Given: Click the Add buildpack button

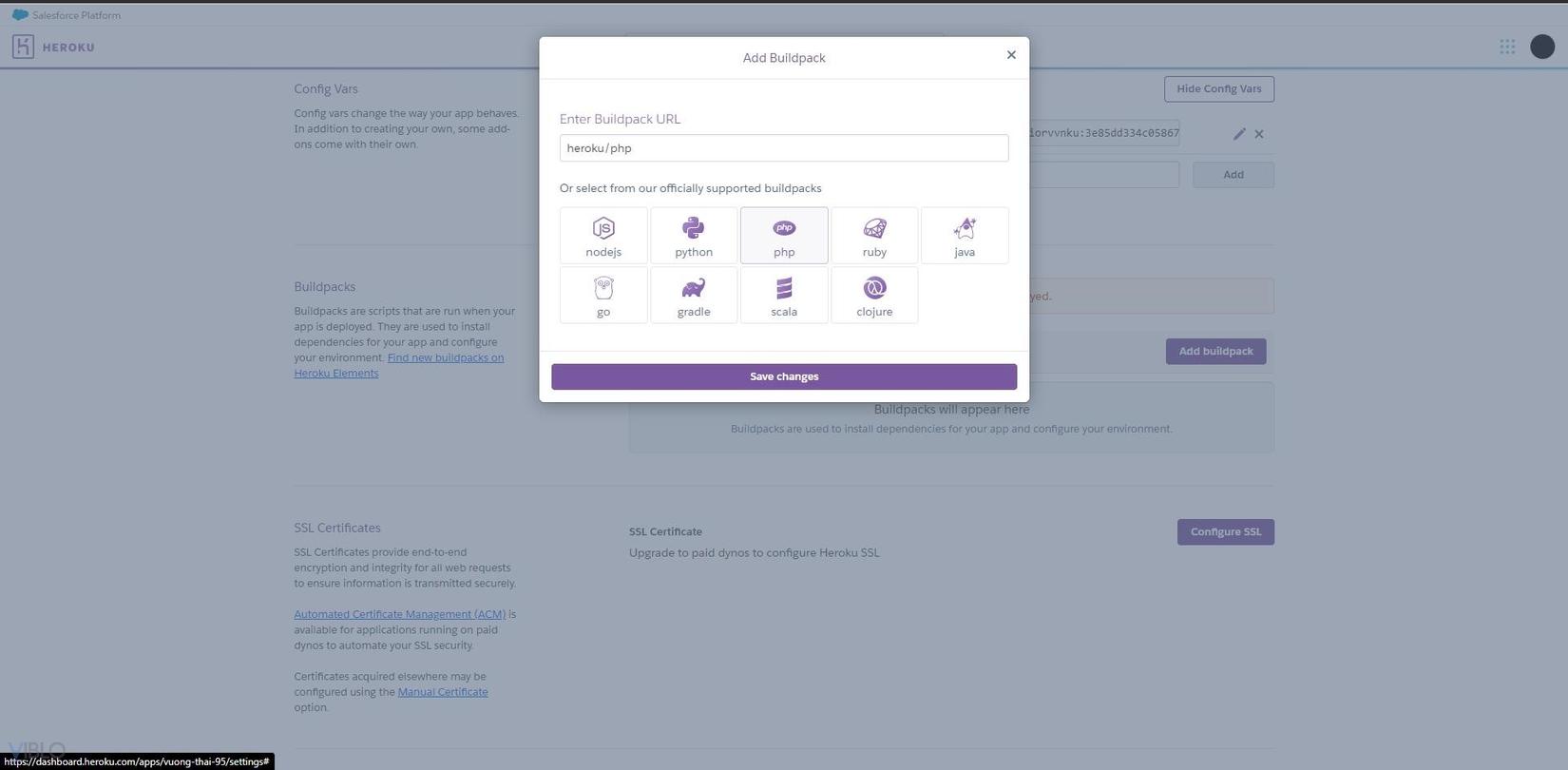Looking at the screenshot, I should point(1215,352).
